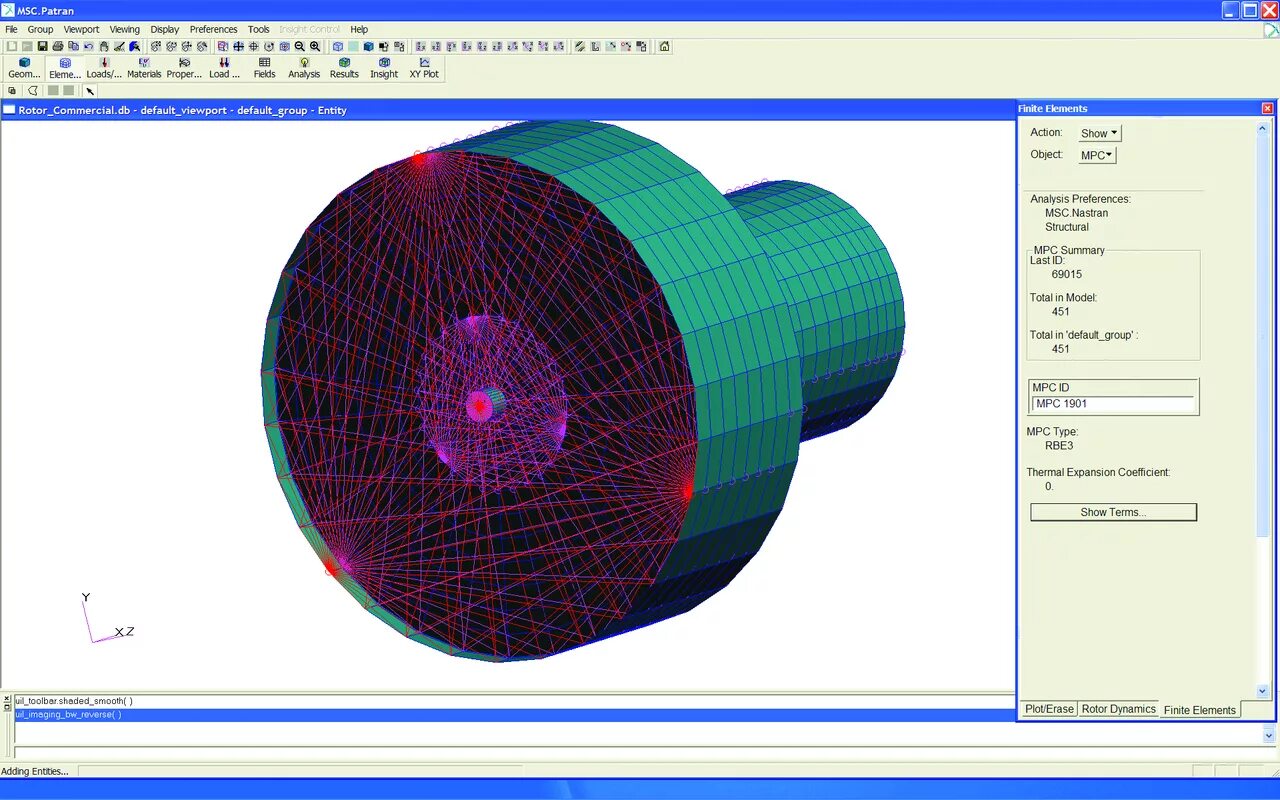Image resolution: width=1280 pixels, height=800 pixels.
Task: Open the Analysis application
Action: pos(304,68)
